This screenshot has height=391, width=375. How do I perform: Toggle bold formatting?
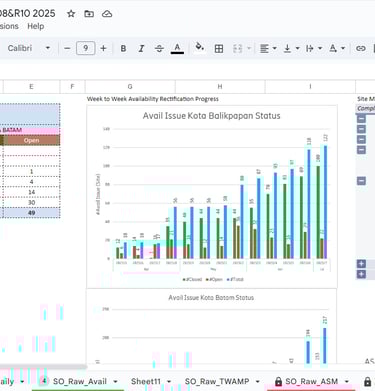(123, 48)
